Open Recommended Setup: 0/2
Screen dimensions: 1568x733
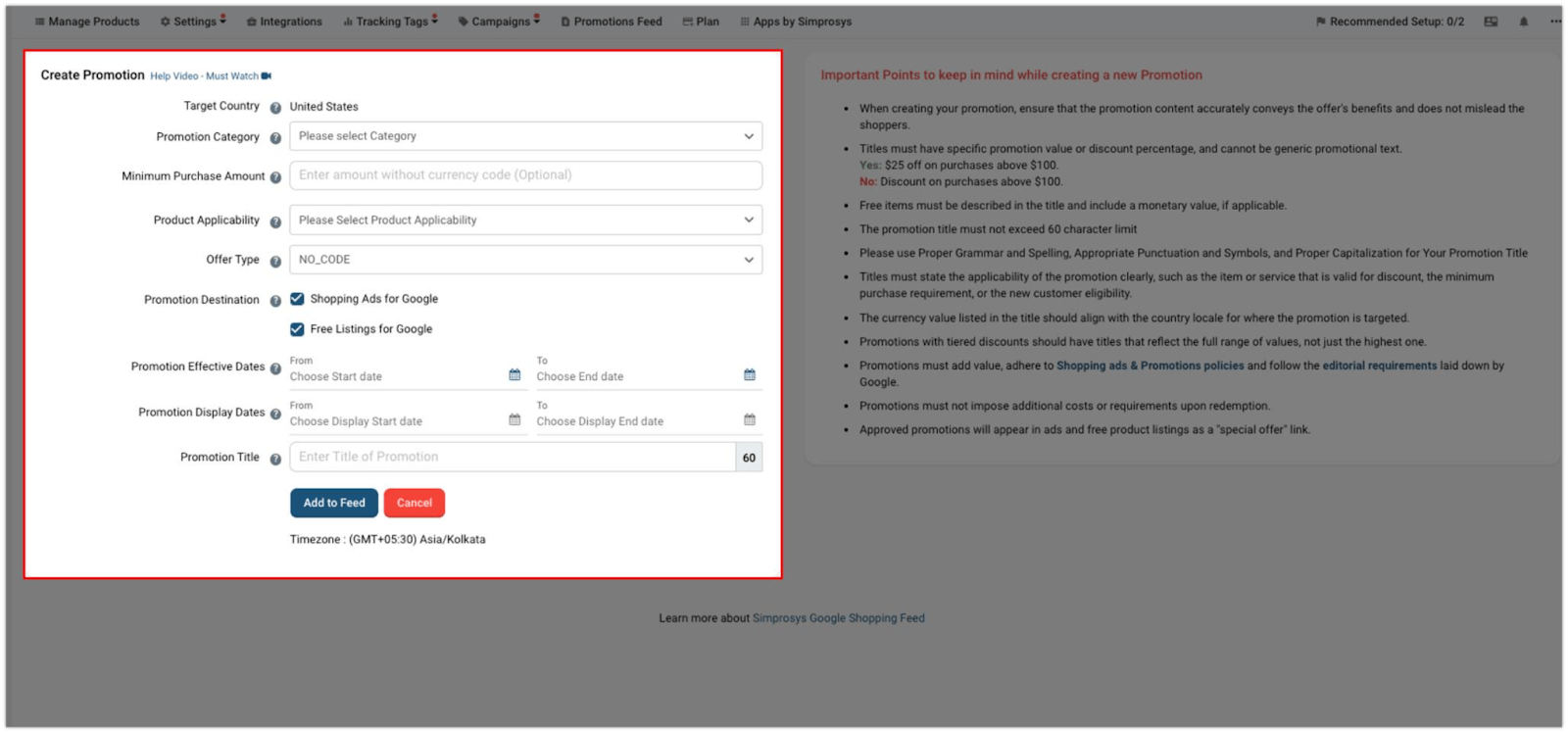tap(1390, 22)
